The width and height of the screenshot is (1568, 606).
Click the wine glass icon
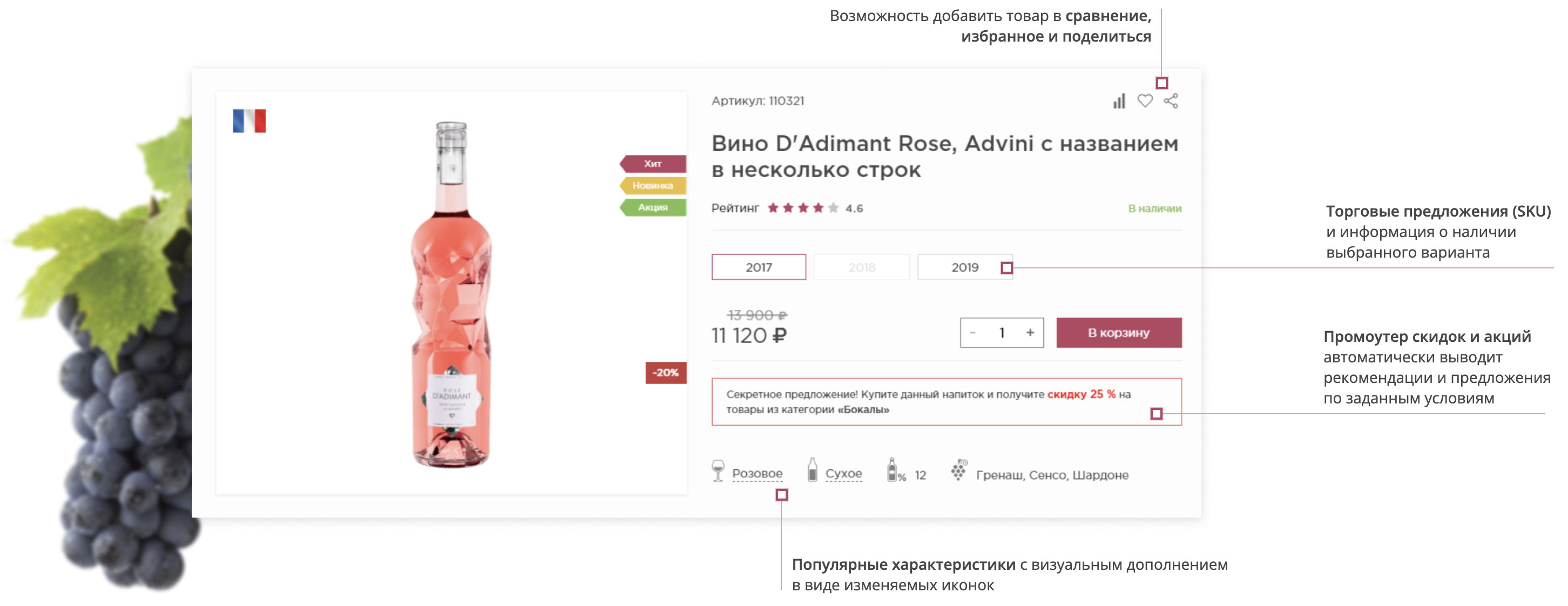[718, 471]
